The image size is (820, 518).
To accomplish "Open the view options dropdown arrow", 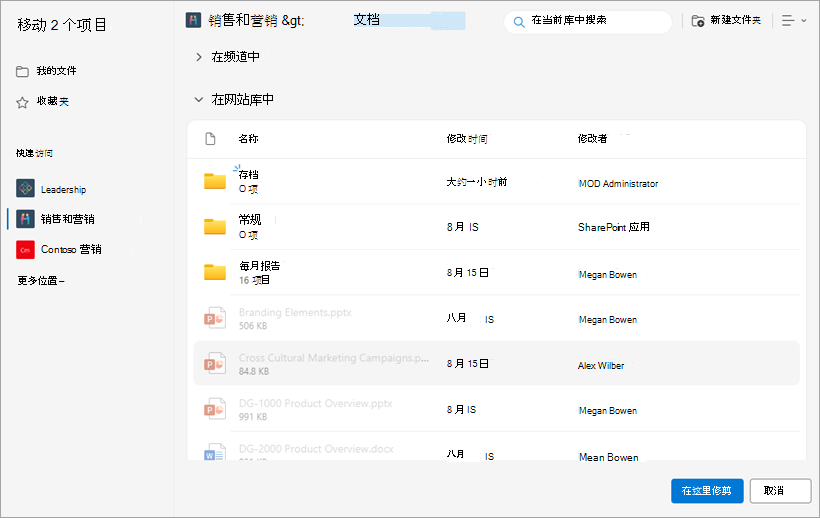I will coord(804,21).
